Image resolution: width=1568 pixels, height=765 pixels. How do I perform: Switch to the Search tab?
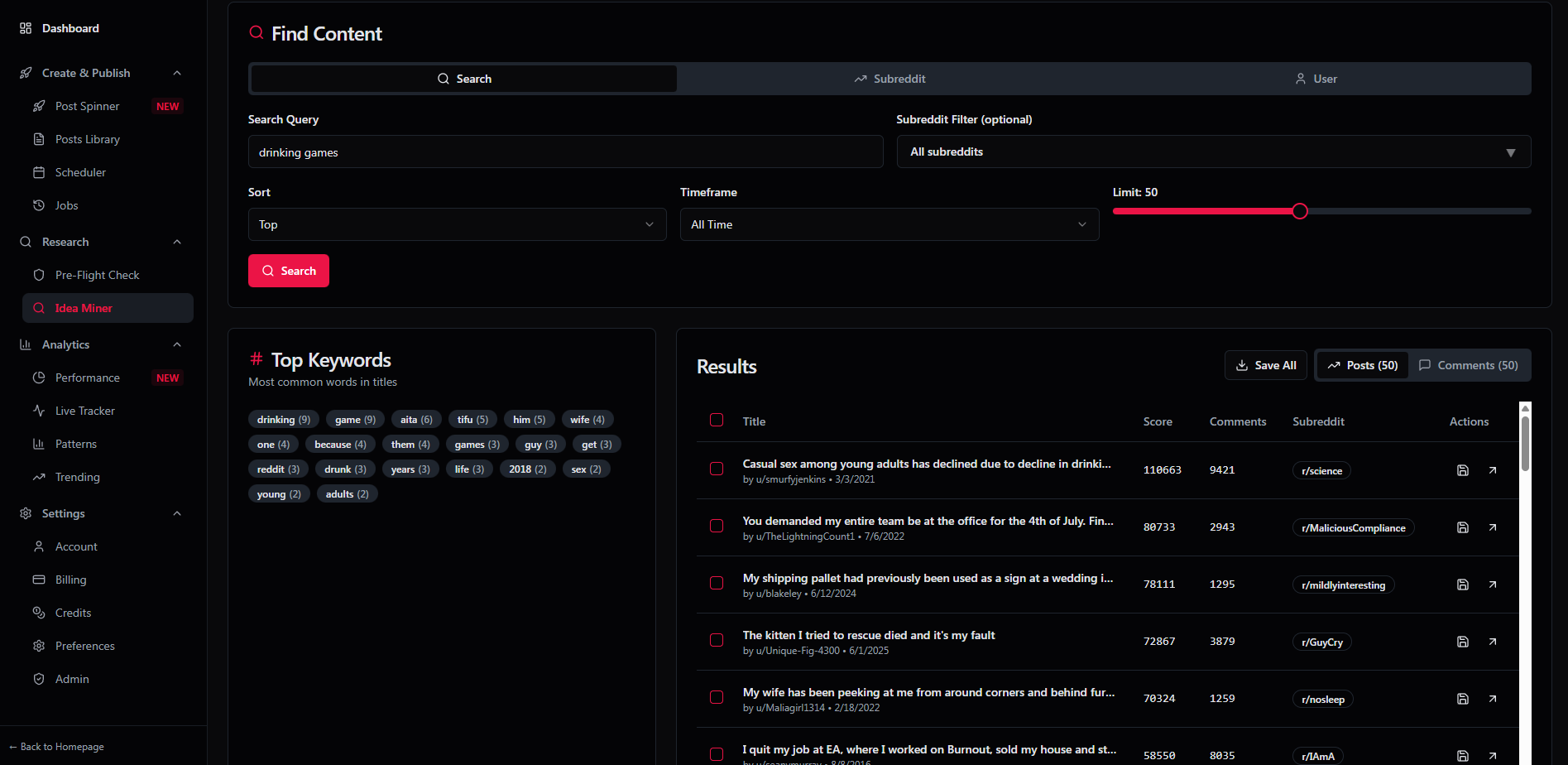coord(464,79)
